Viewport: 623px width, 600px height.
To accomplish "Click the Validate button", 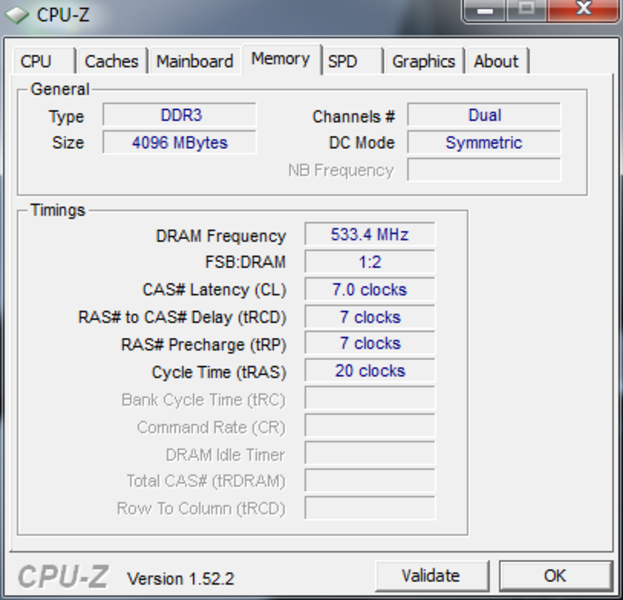I will click(x=432, y=576).
